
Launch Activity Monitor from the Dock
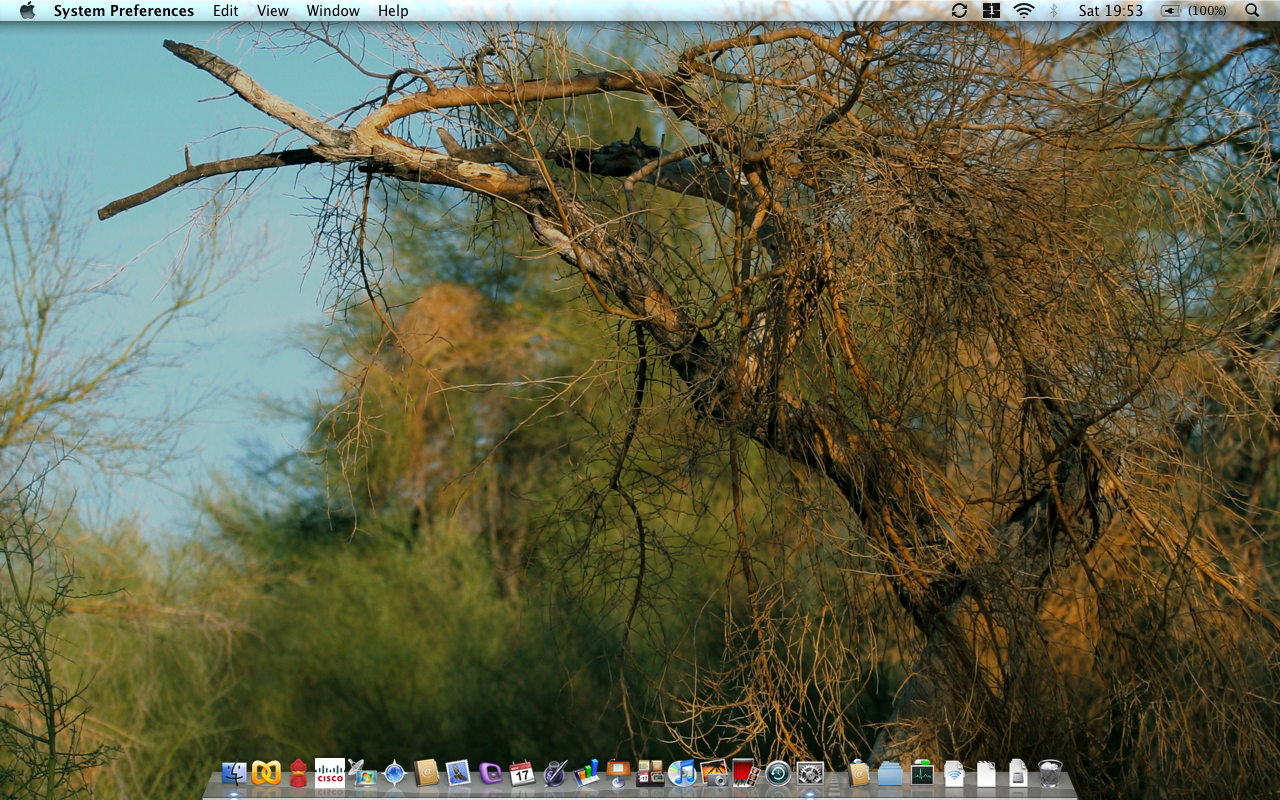coord(922,773)
